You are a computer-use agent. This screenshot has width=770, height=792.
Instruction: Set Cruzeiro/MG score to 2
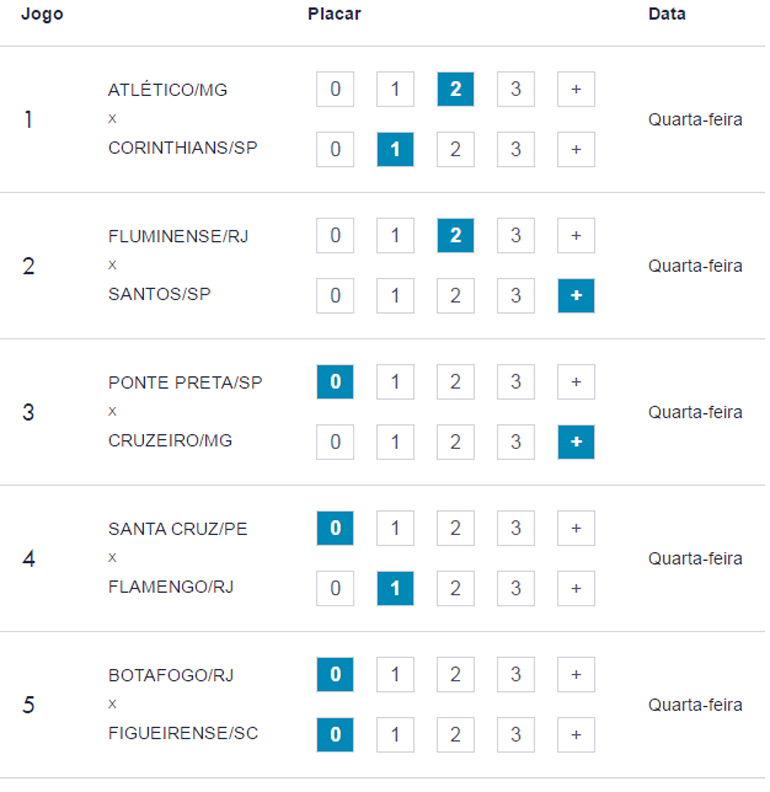click(455, 442)
